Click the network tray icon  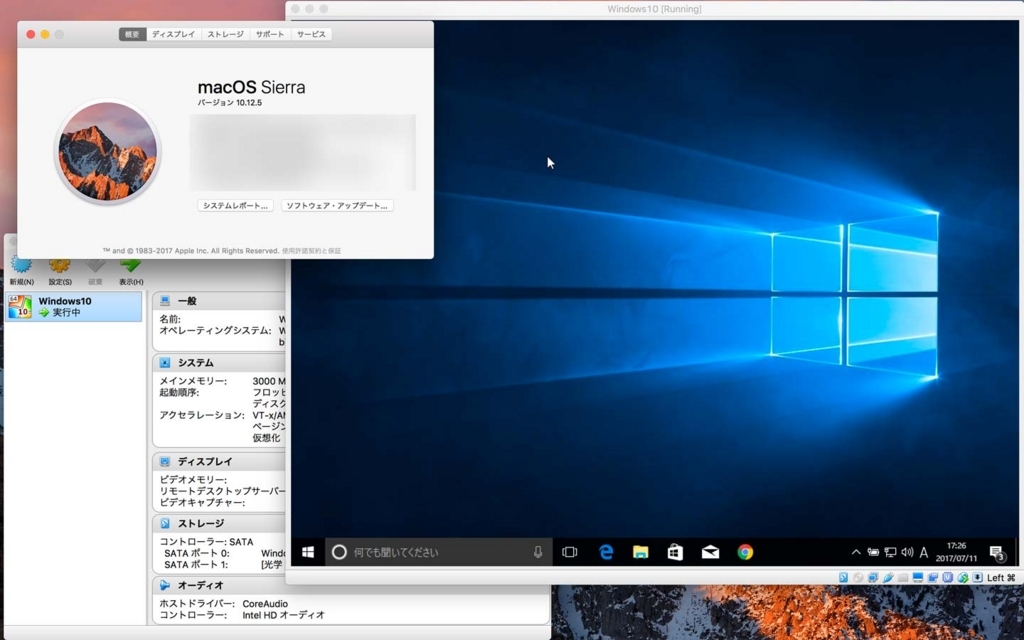pyautogui.click(x=890, y=552)
